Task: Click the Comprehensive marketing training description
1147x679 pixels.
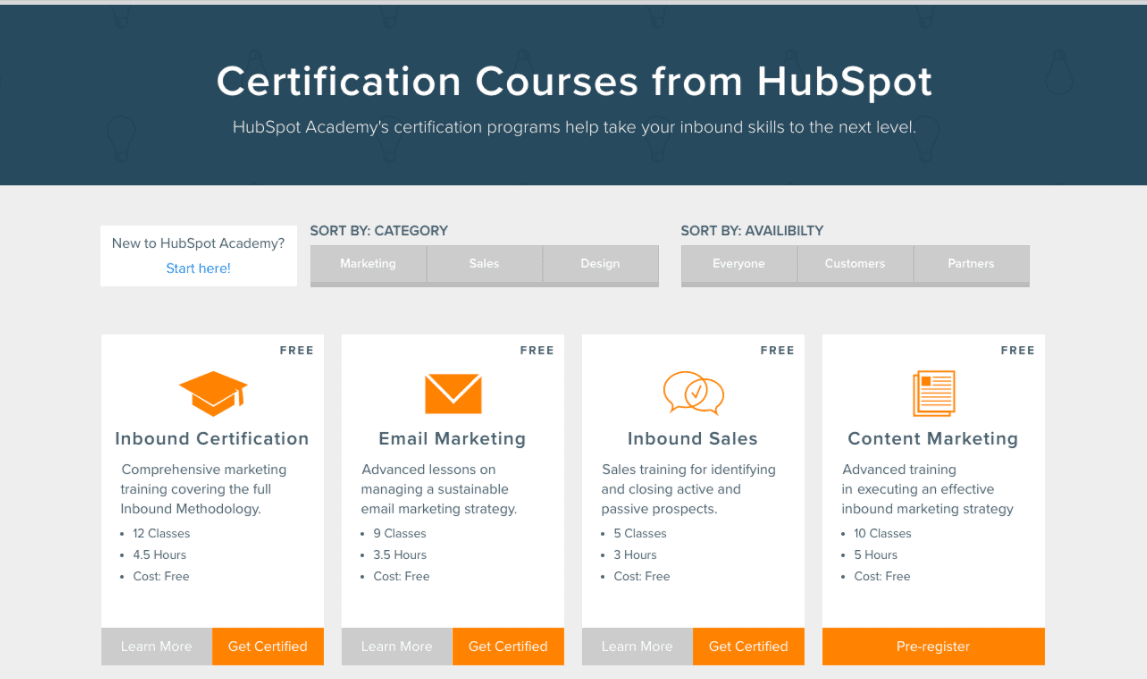Action: [x=203, y=489]
